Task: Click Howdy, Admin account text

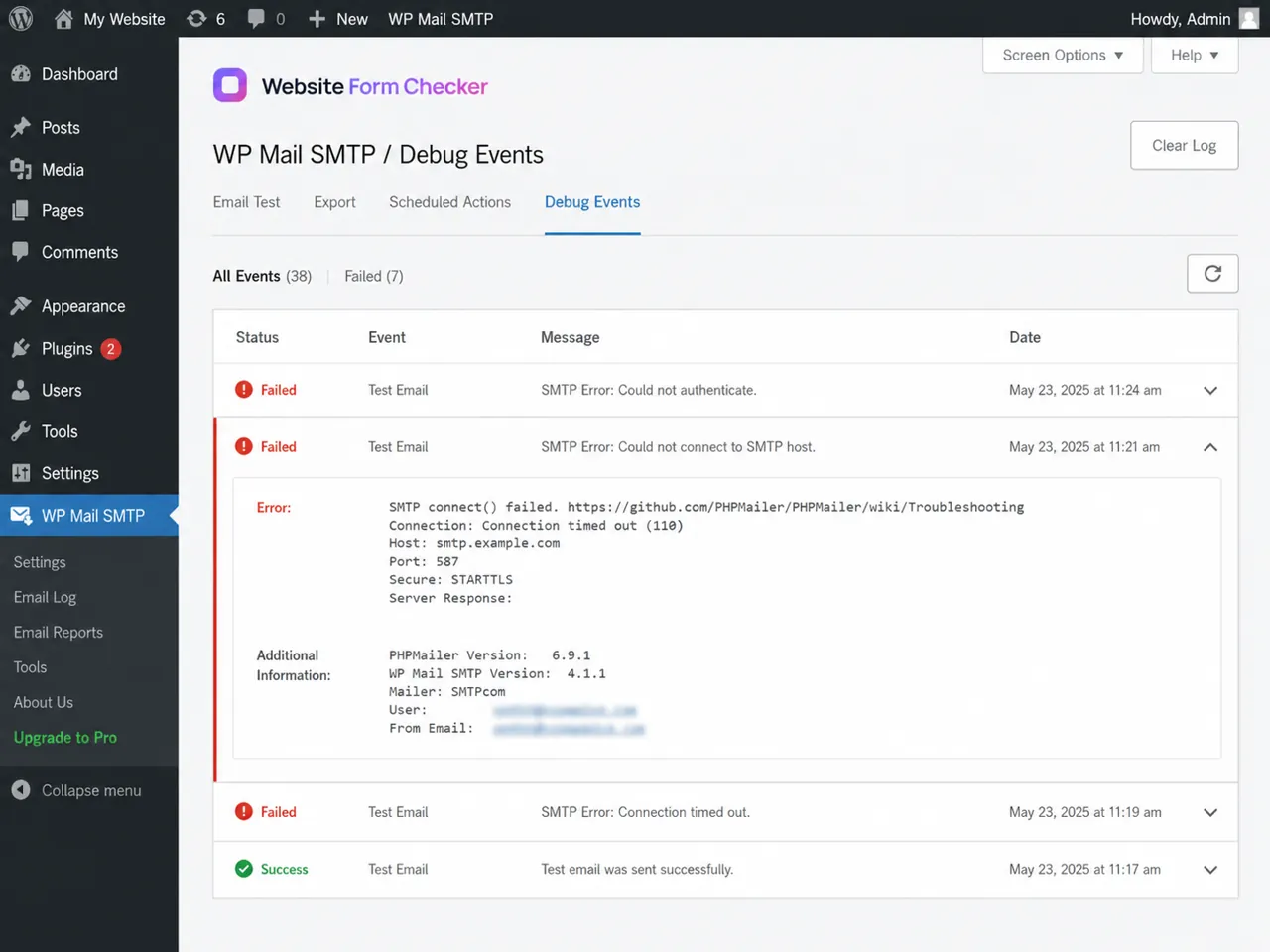Action: coord(1181,19)
